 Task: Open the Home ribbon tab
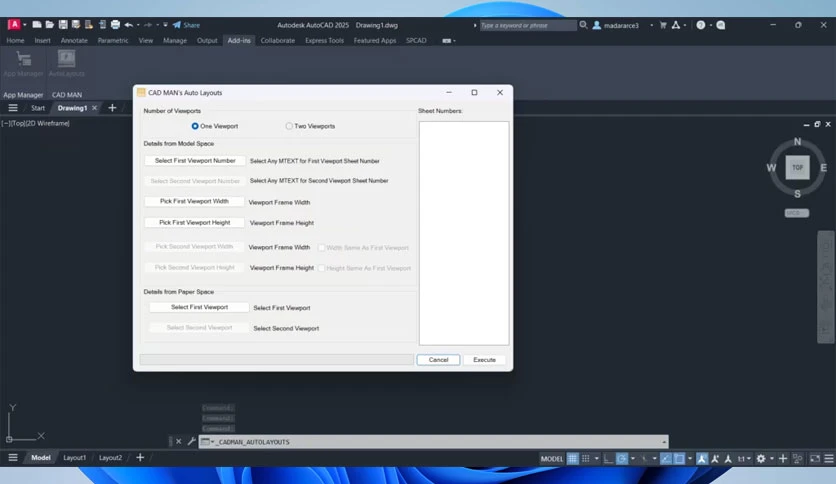(15, 41)
